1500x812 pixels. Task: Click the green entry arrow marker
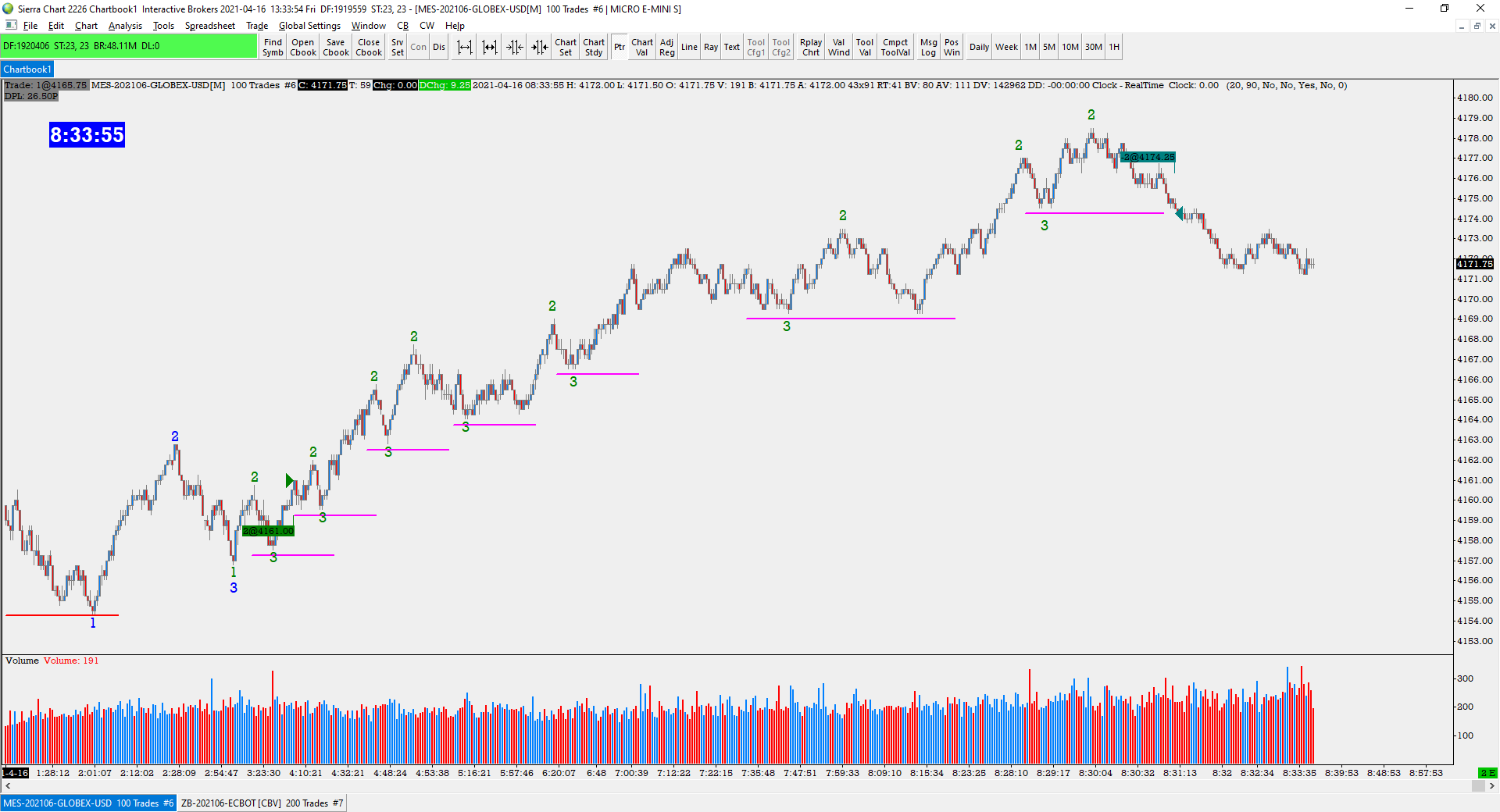click(x=290, y=480)
